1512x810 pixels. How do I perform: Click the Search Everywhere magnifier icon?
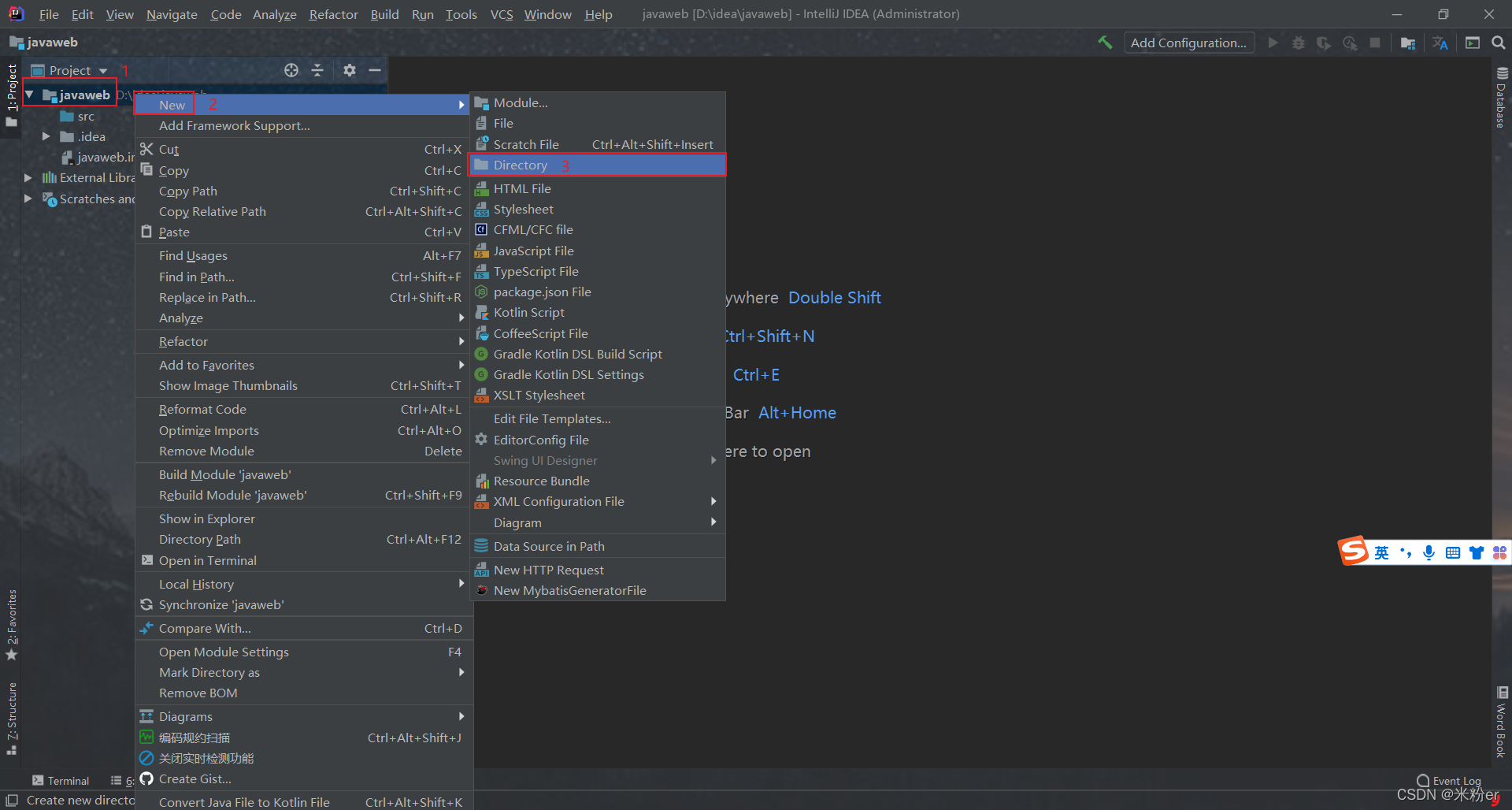coord(1499,43)
